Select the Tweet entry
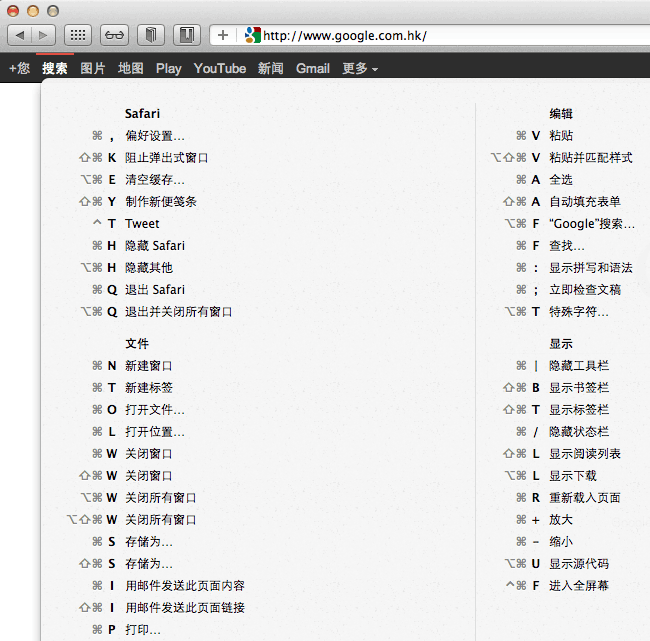 tap(142, 223)
